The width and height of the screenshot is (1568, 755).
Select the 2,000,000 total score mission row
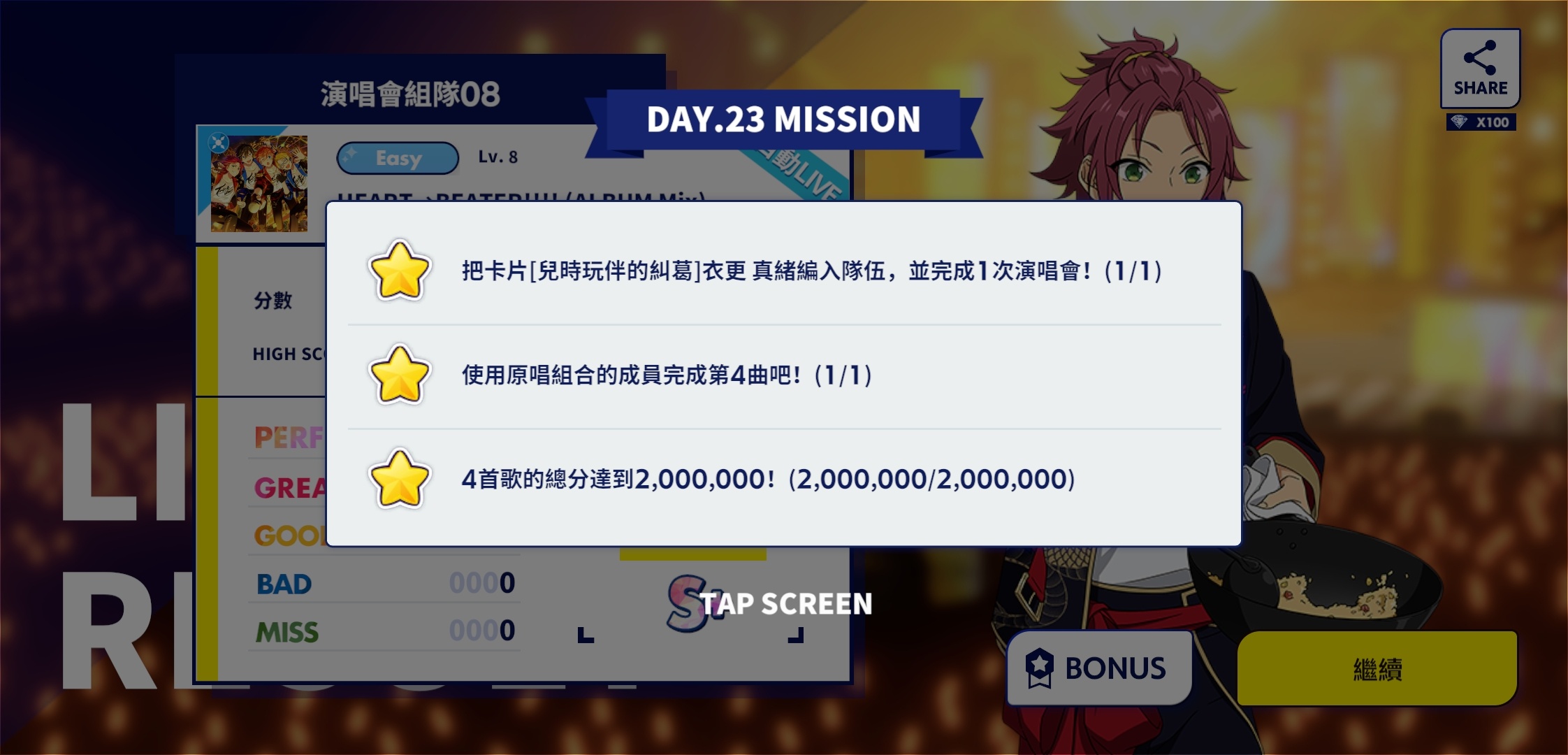[x=784, y=480]
